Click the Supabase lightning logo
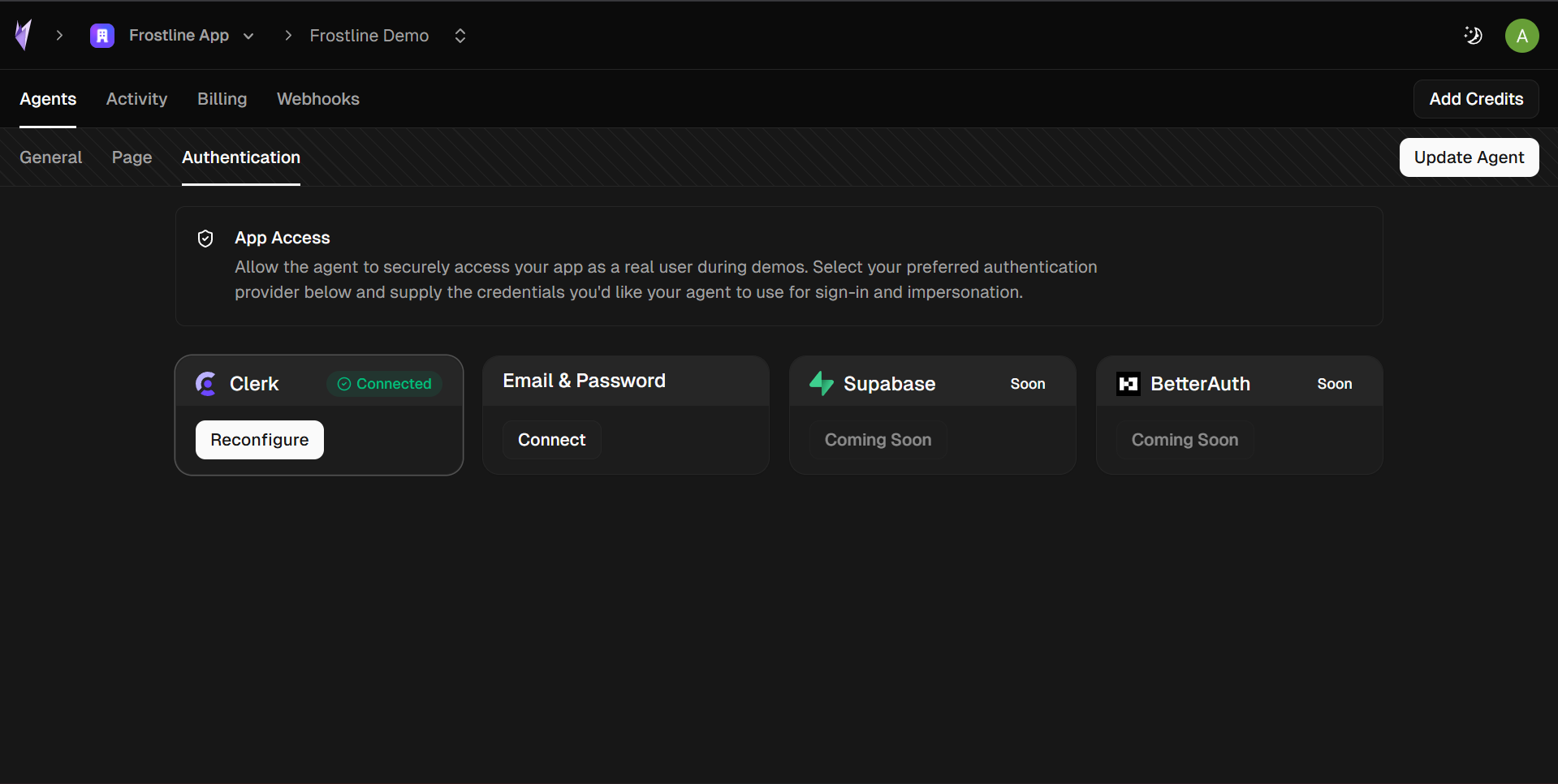Viewport: 1558px width, 784px height. pos(822,383)
